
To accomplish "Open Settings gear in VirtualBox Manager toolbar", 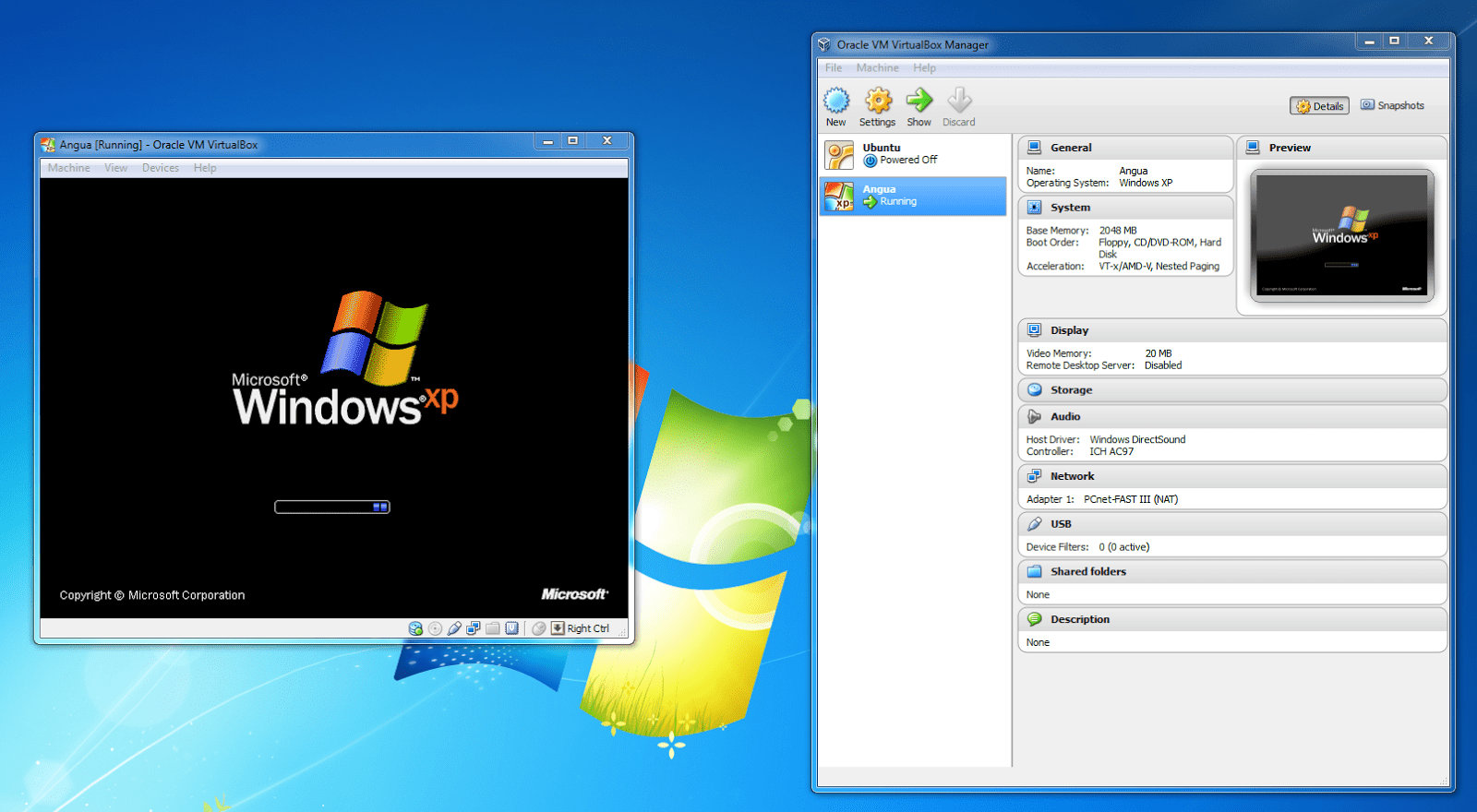I will 878,100.
